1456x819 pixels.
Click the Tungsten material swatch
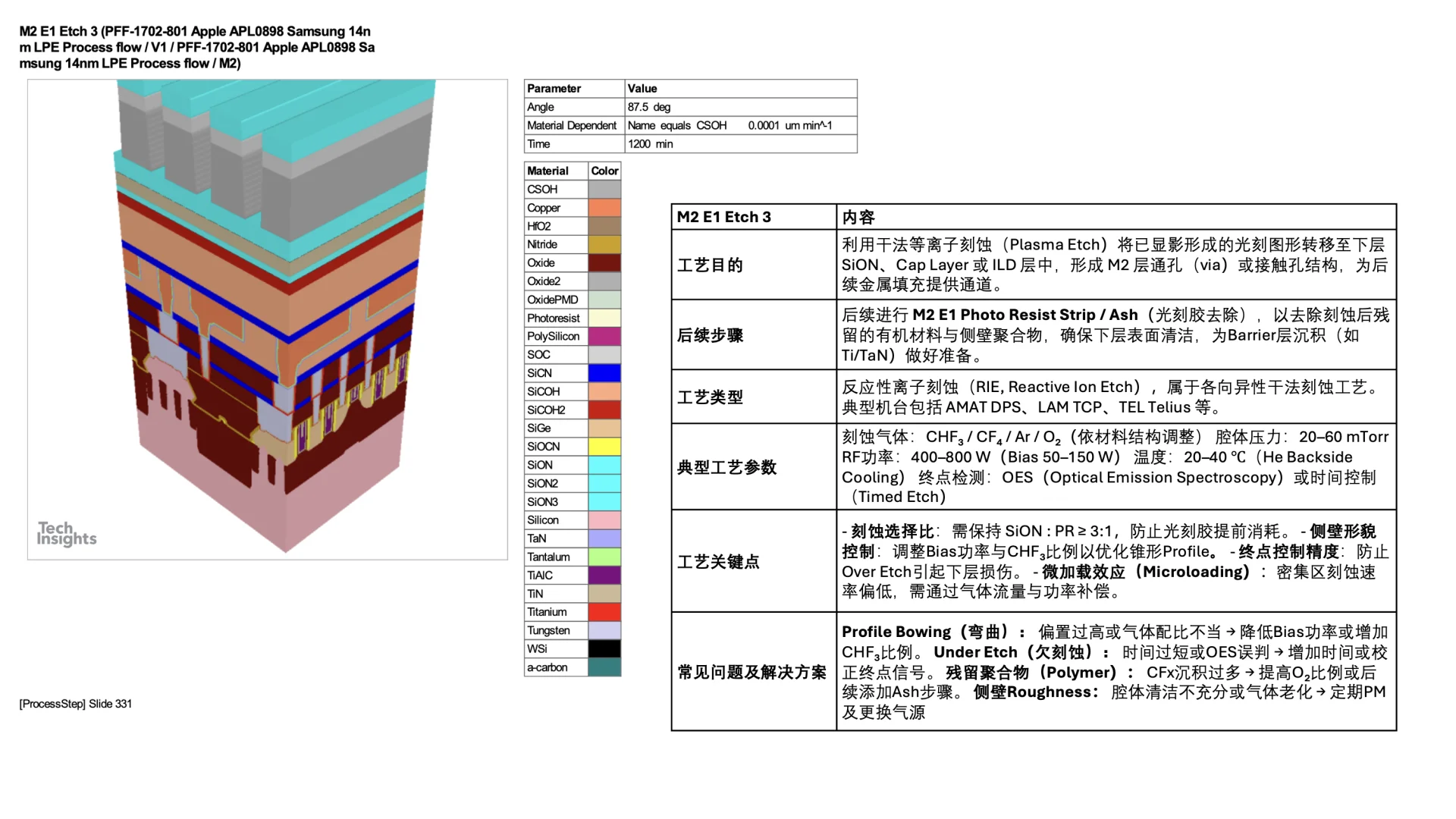(x=604, y=630)
